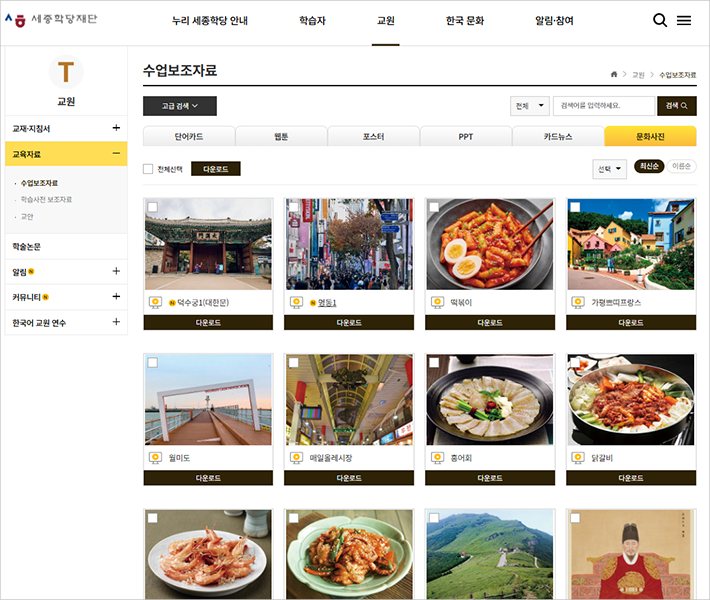This screenshot has width=710, height=600.
Task: Check the 덕수궁1(대한문) photo checkbox
Action: (x=153, y=207)
